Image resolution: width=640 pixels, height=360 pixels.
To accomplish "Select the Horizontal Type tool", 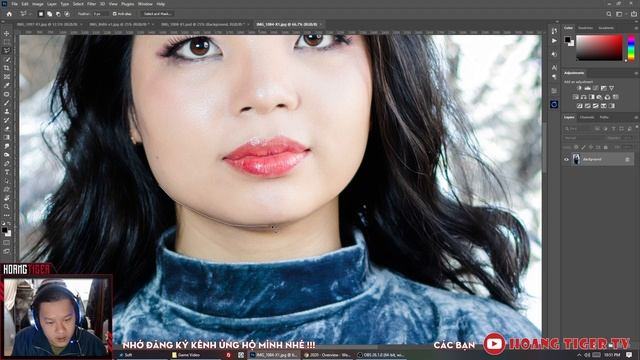I will click(x=7, y=172).
